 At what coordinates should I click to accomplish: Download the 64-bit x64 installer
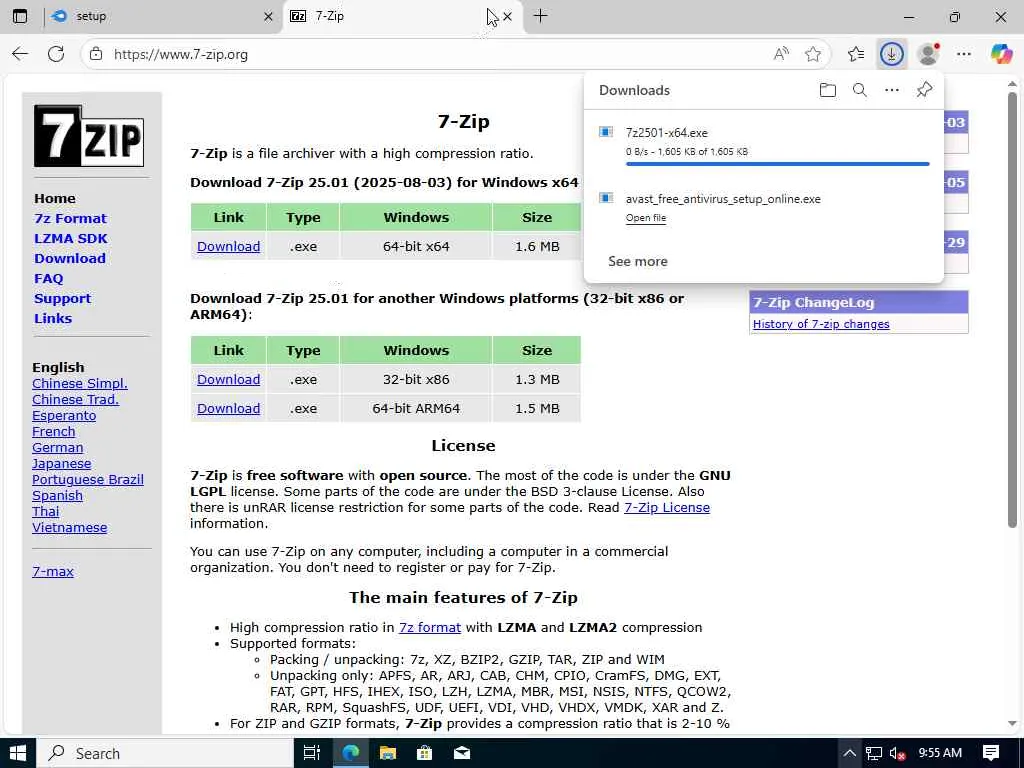click(229, 246)
